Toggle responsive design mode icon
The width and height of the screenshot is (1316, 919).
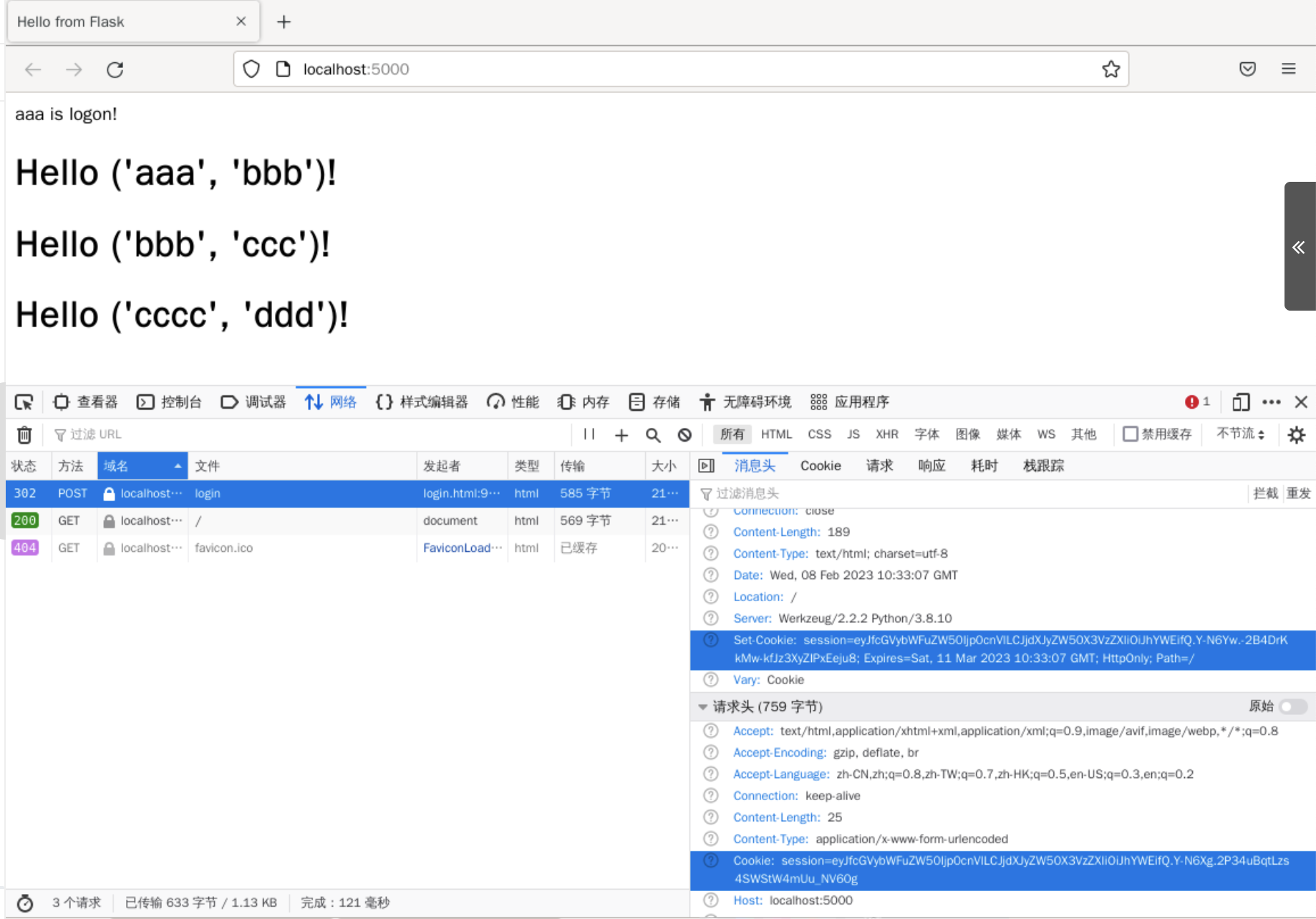(1241, 402)
